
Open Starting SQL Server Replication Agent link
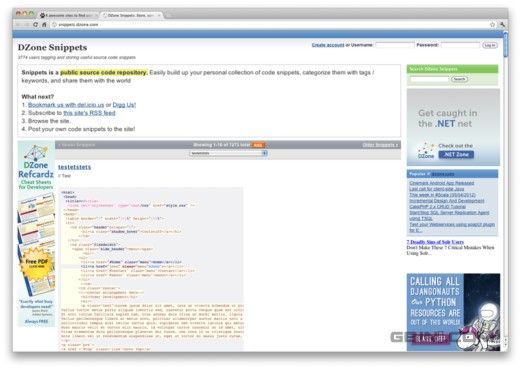tap(449, 215)
